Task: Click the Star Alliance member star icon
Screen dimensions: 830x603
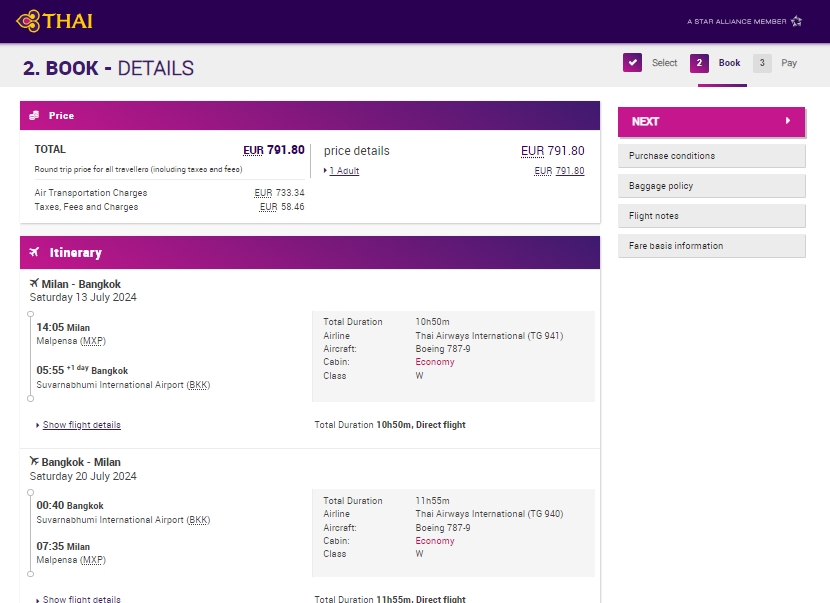Action: (796, 21)
